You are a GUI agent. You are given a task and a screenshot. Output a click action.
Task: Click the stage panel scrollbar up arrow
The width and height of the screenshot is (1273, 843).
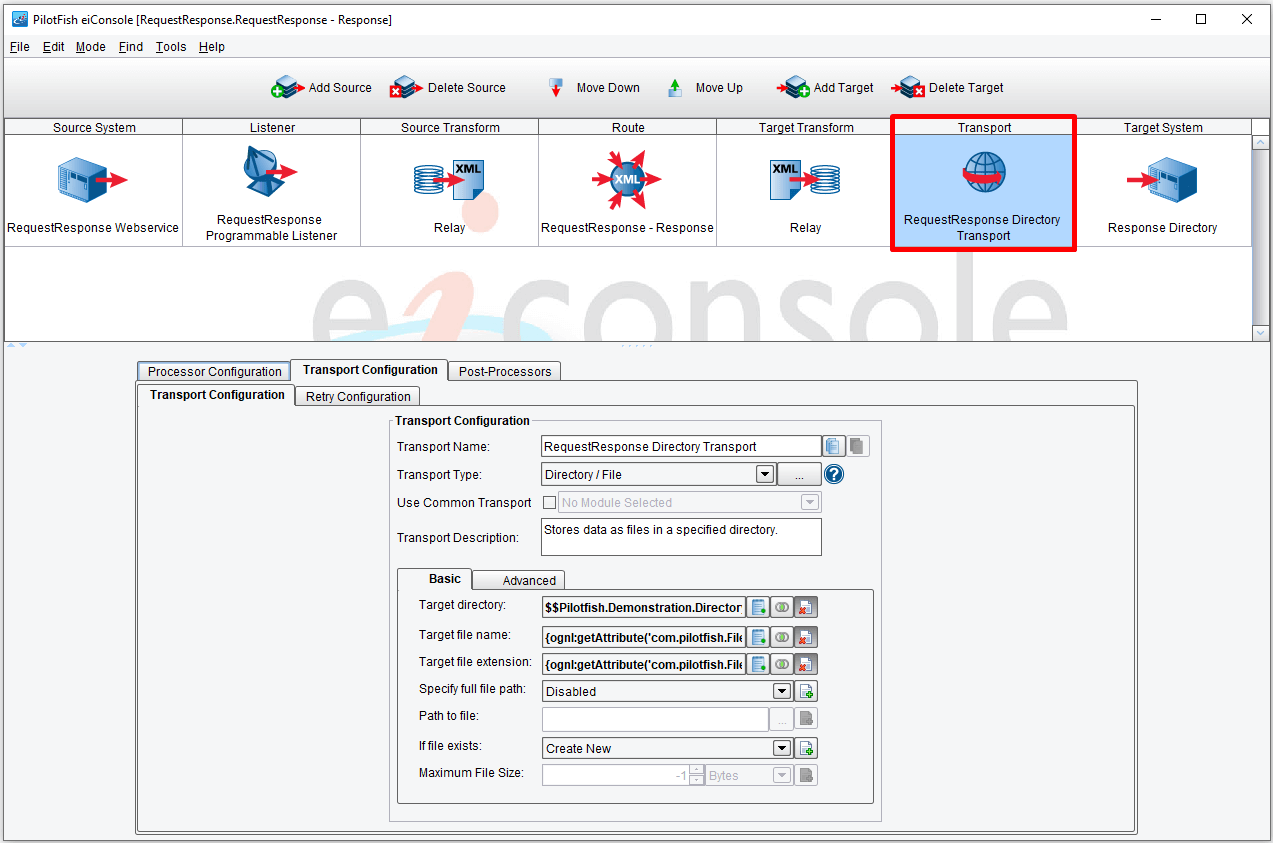(x=1261, y=143)
